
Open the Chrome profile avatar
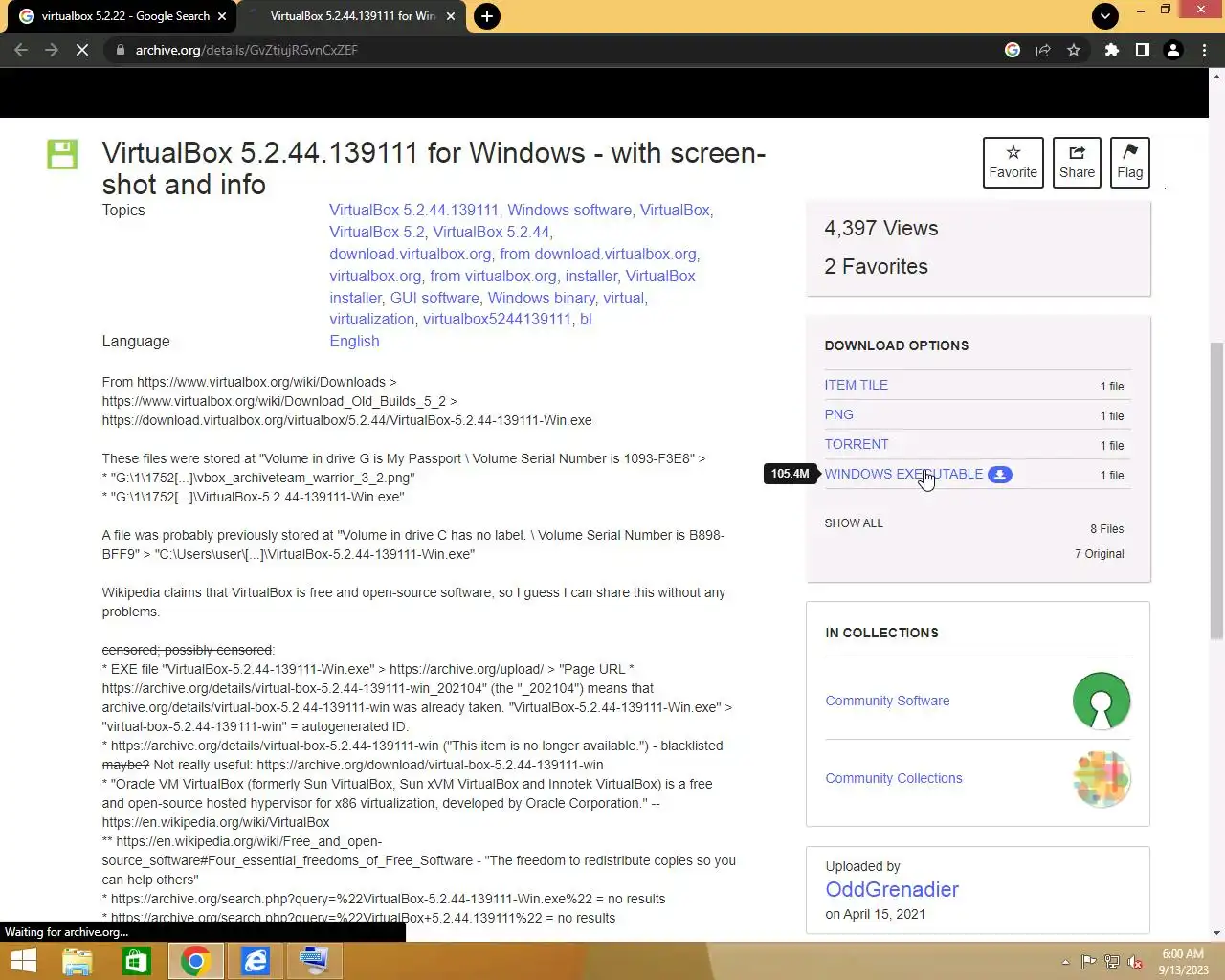coord(1172,50)
